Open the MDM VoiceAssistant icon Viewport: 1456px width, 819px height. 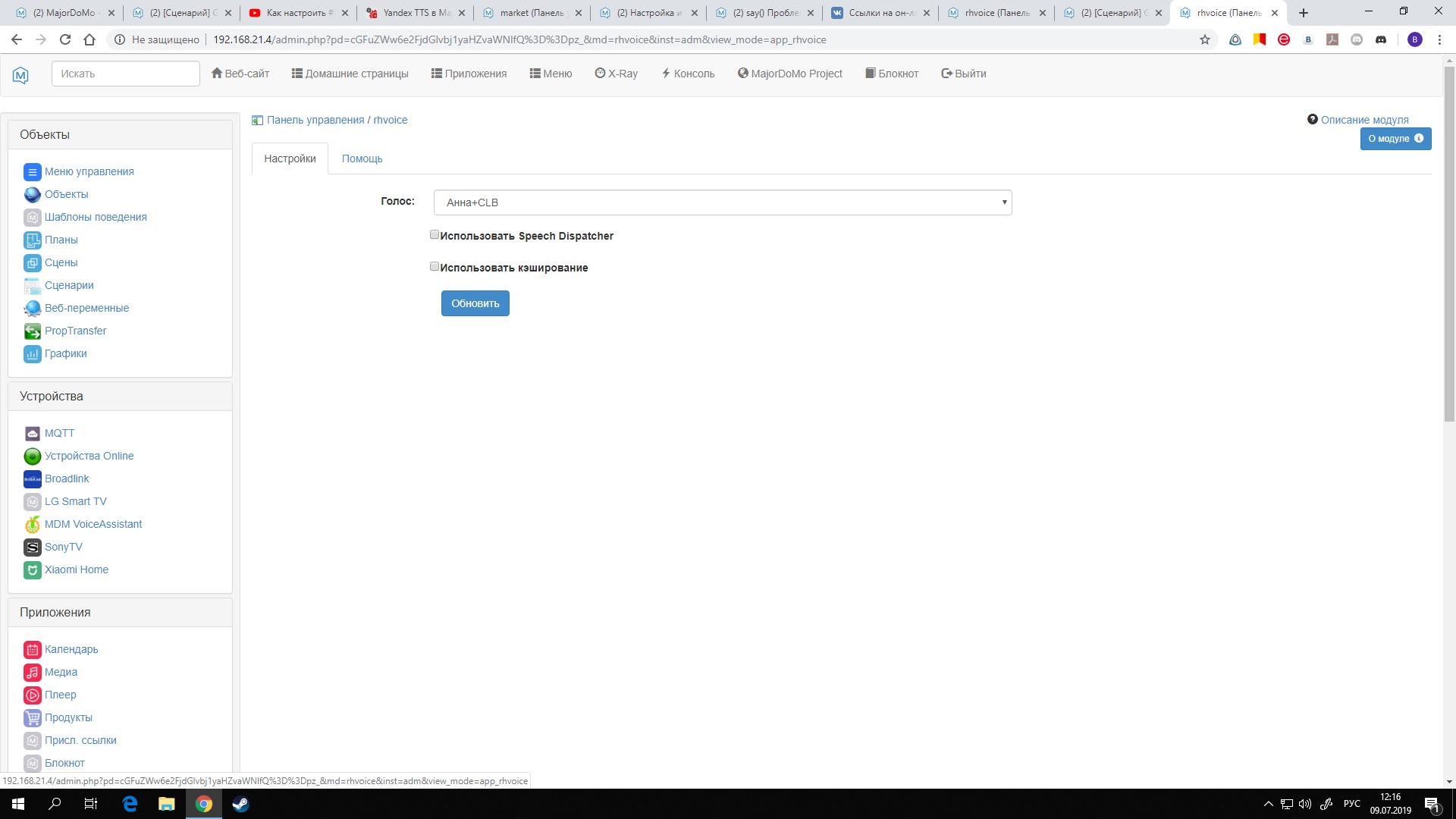coord(32,525)
